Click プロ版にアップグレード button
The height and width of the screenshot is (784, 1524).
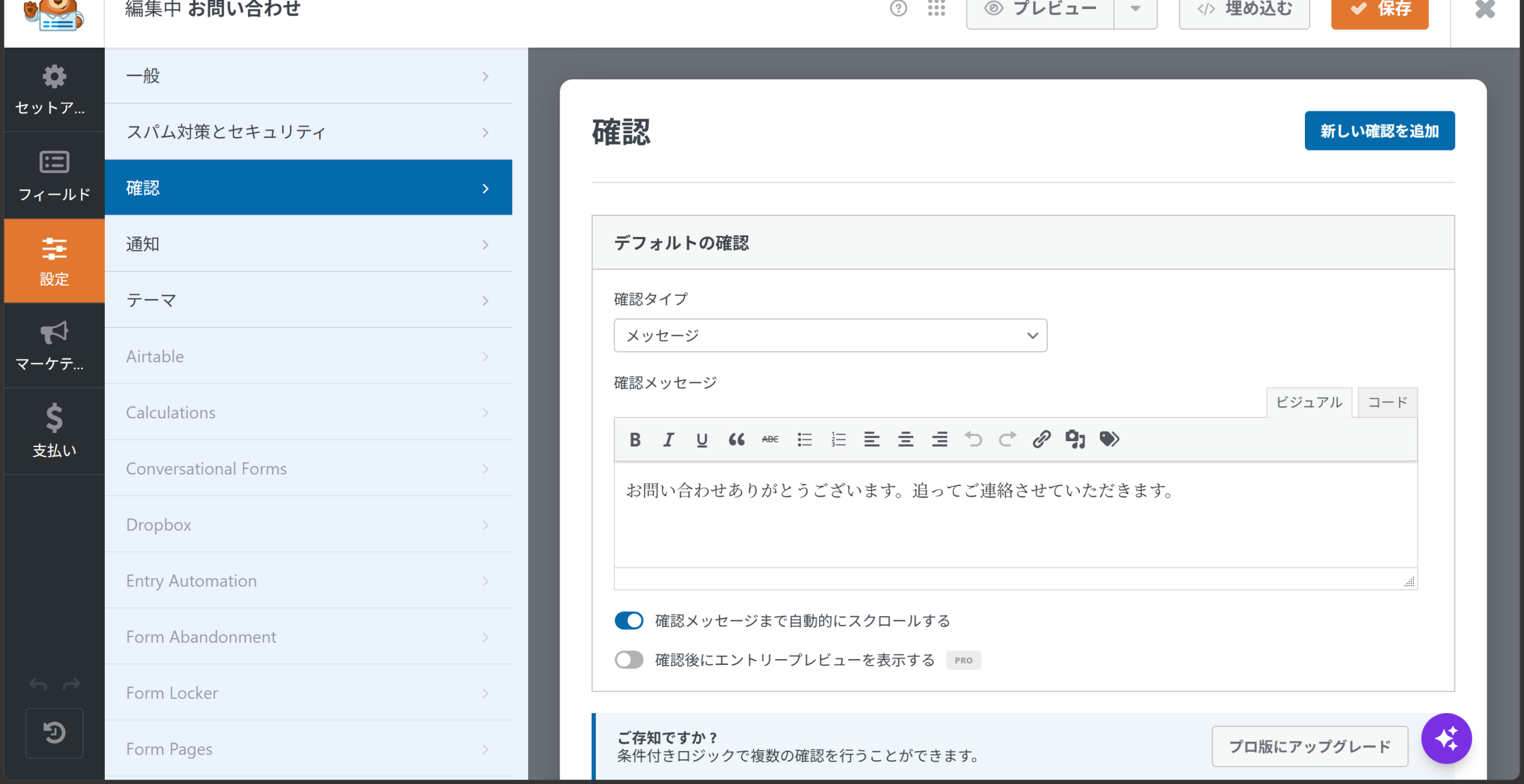pos(1310,746)
